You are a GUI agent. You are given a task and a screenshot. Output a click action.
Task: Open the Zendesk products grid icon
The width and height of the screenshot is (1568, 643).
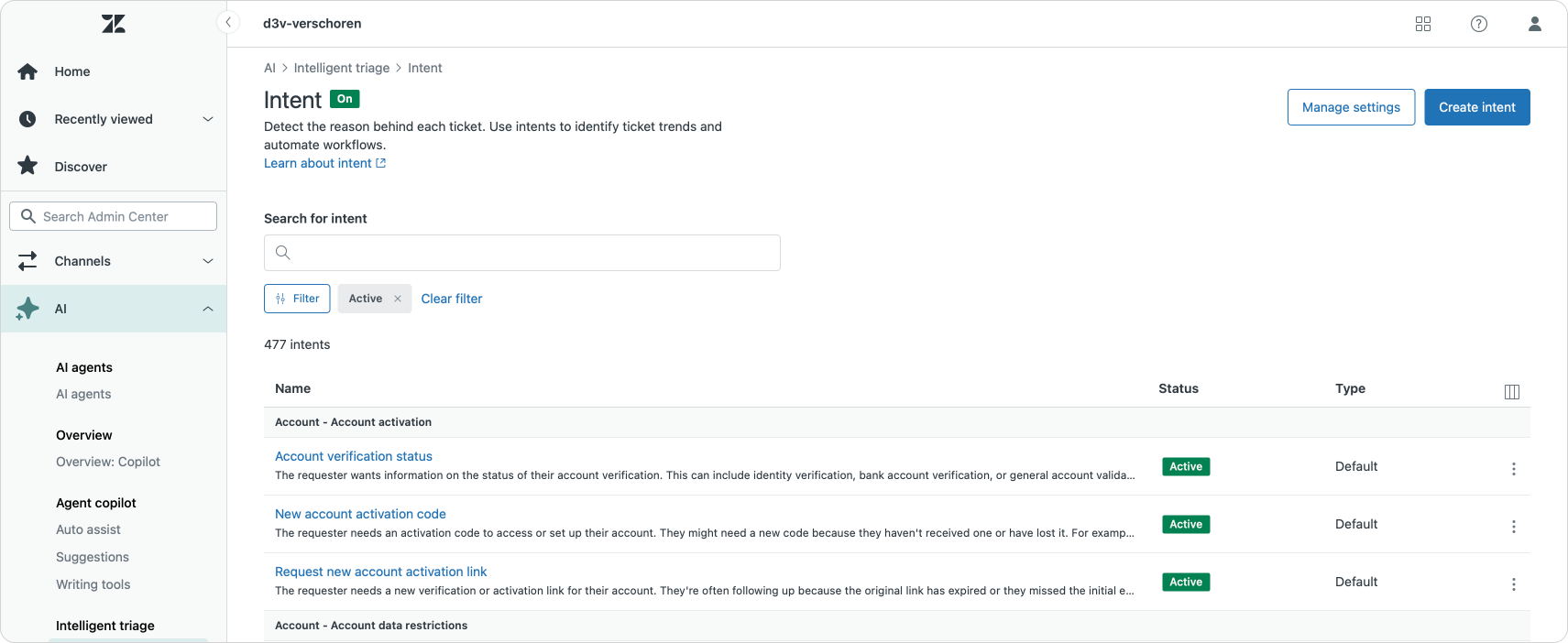coord(1423,24)
